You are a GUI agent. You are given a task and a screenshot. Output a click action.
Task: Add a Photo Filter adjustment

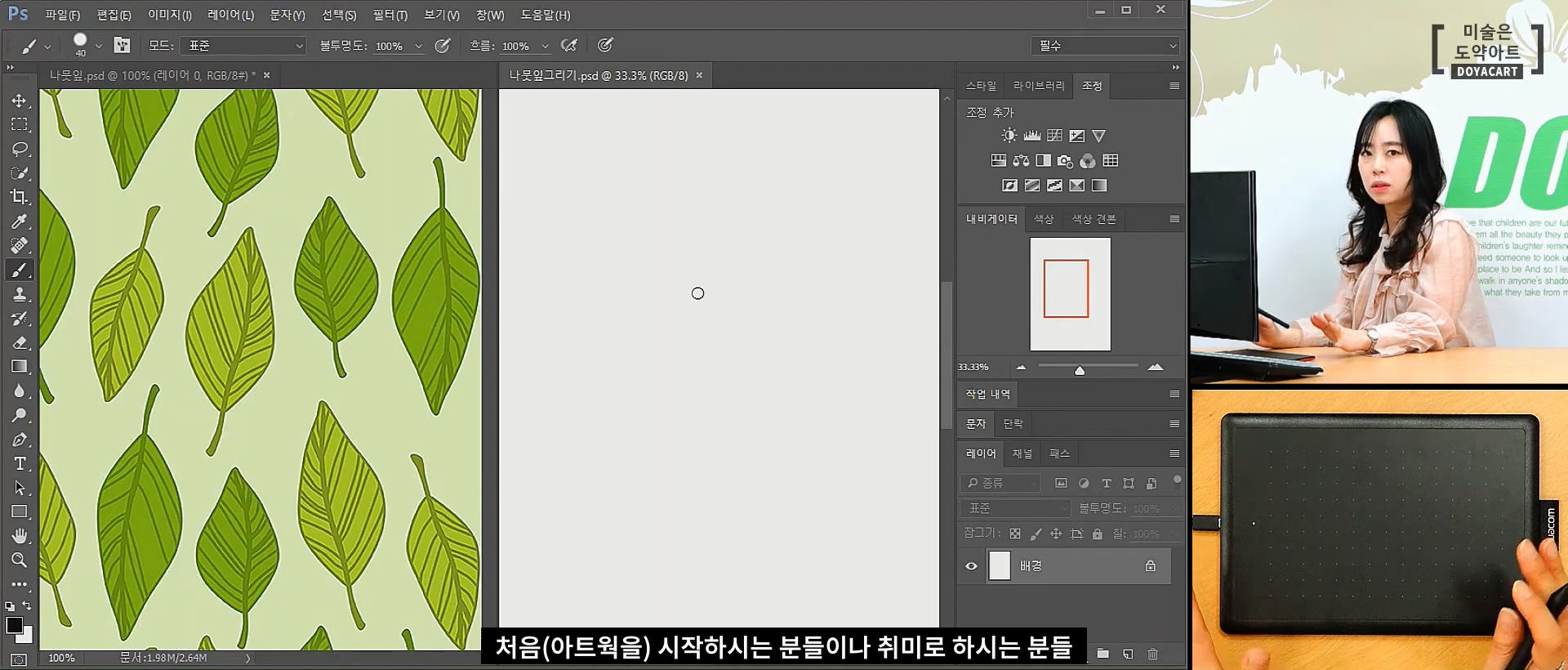tap(1065, 160)
